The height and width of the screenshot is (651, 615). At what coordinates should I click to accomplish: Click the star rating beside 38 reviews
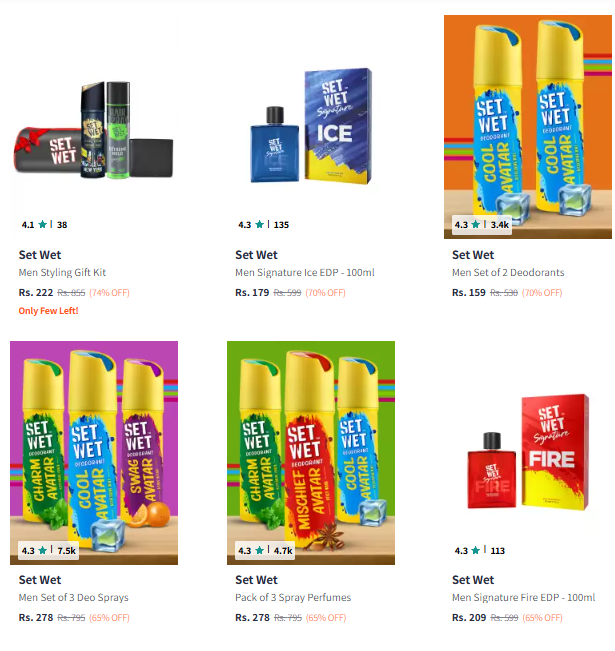(x=42, y=225)
